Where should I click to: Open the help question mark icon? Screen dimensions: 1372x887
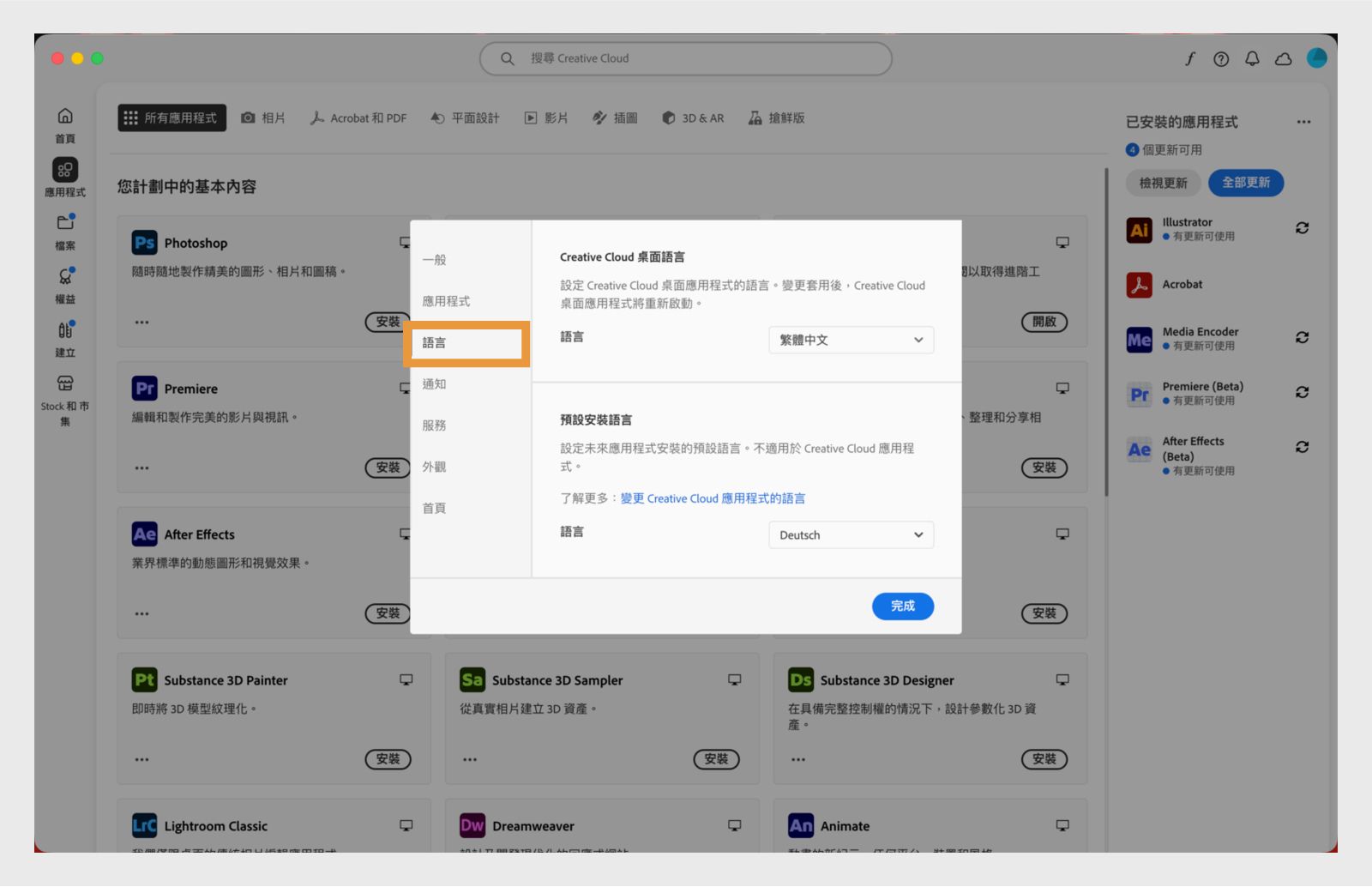click(x=1221, y=58)
